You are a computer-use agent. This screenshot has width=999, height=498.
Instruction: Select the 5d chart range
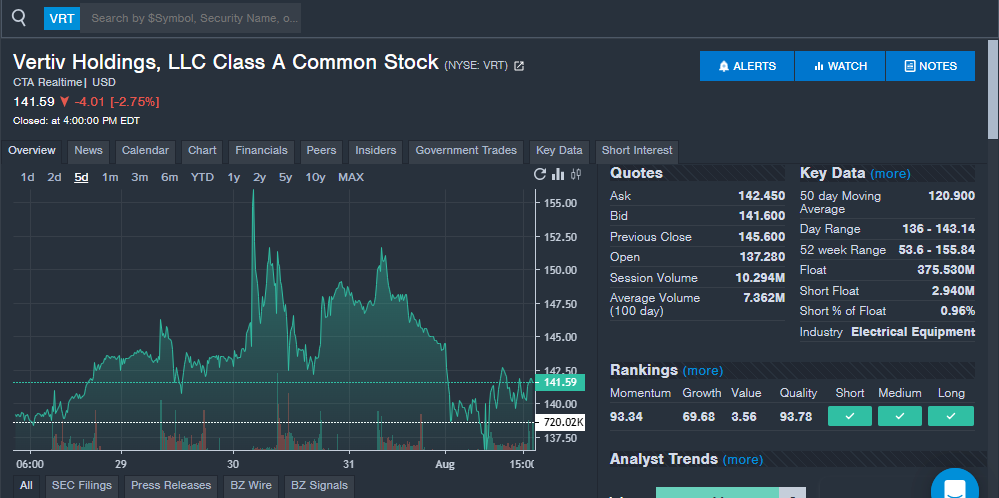(x=81, y=177)
